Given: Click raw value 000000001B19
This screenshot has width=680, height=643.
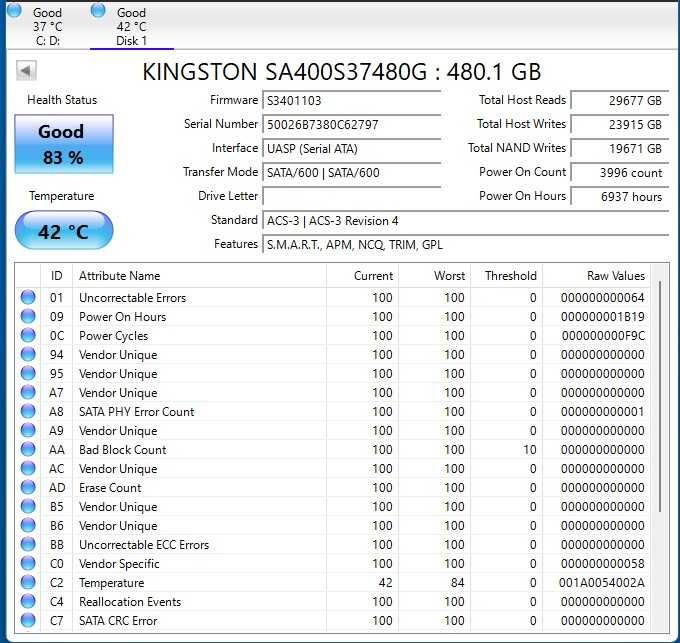Looking at the screenshot, I should [602, 317].
